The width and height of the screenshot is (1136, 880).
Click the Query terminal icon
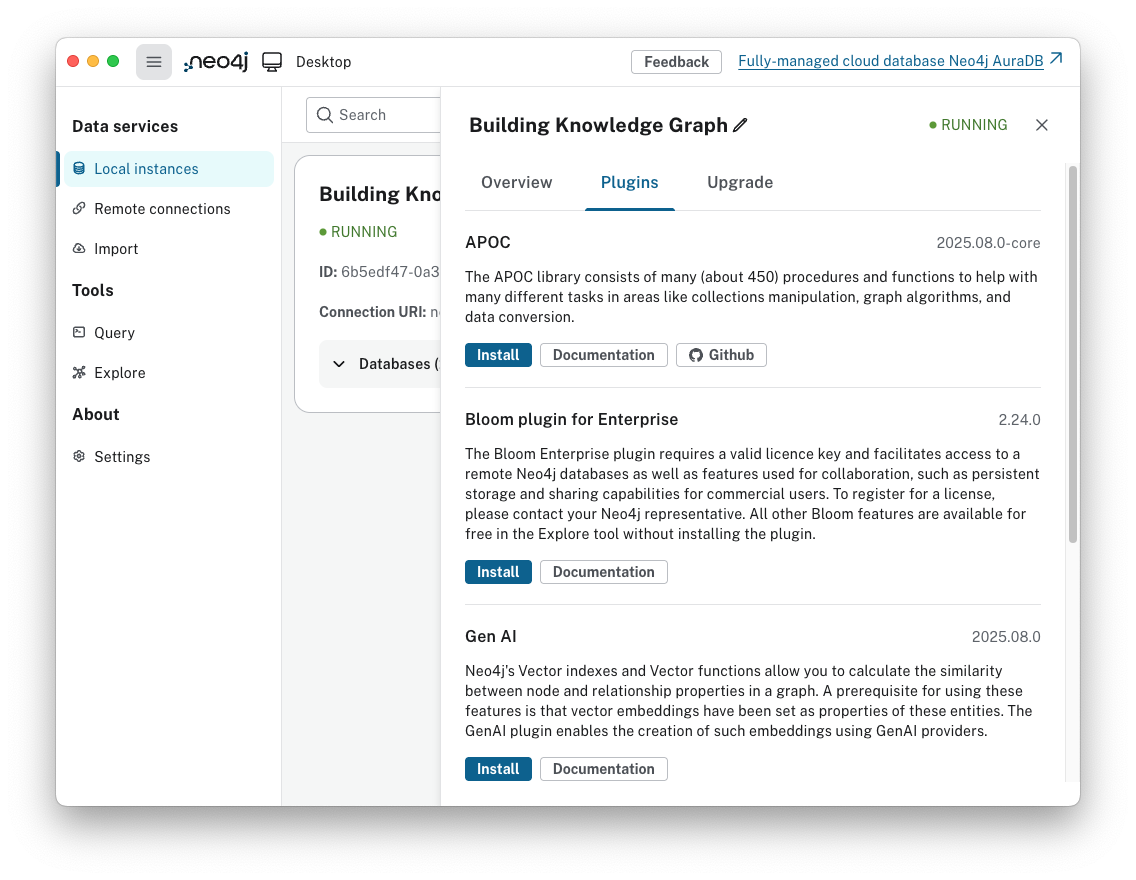click(x=79, y=332)
